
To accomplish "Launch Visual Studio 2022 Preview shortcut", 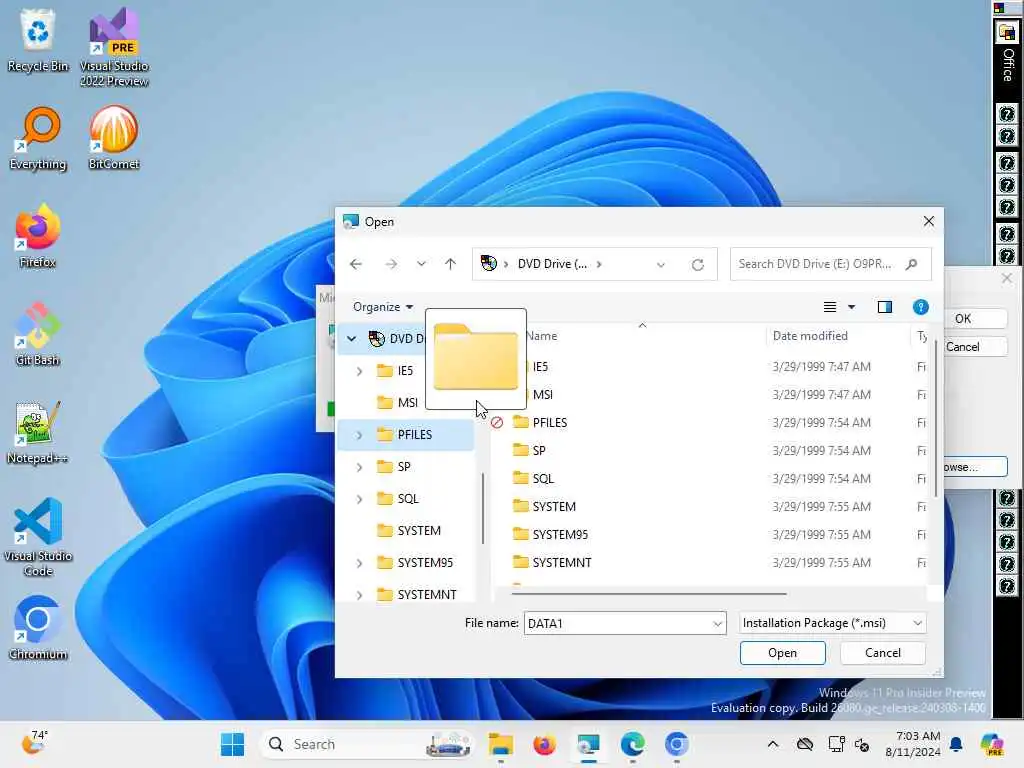I will (114, 47).
